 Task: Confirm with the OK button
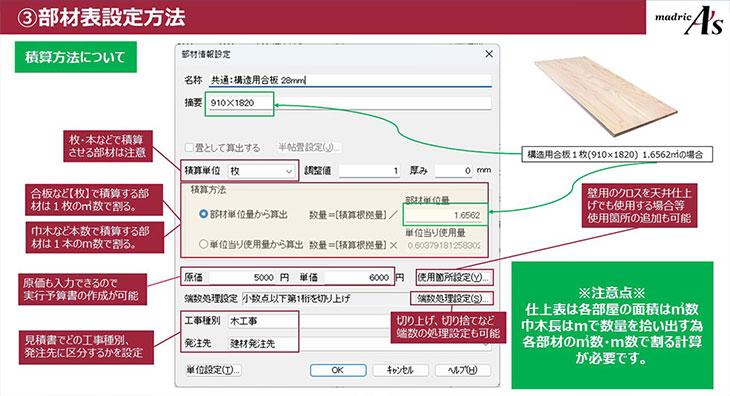(338, 370)
